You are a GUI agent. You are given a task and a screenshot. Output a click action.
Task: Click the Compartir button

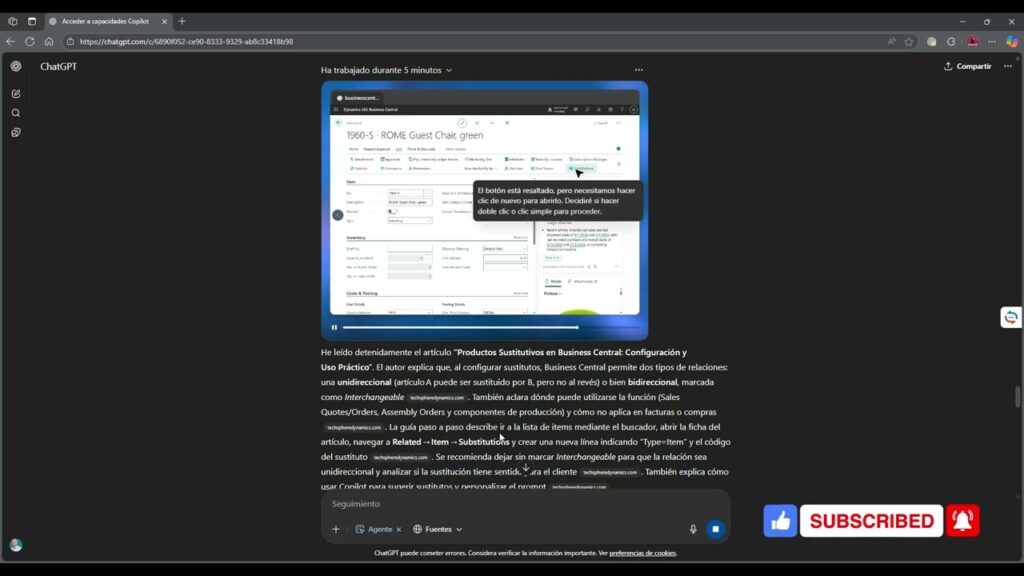tap(967, 67)
